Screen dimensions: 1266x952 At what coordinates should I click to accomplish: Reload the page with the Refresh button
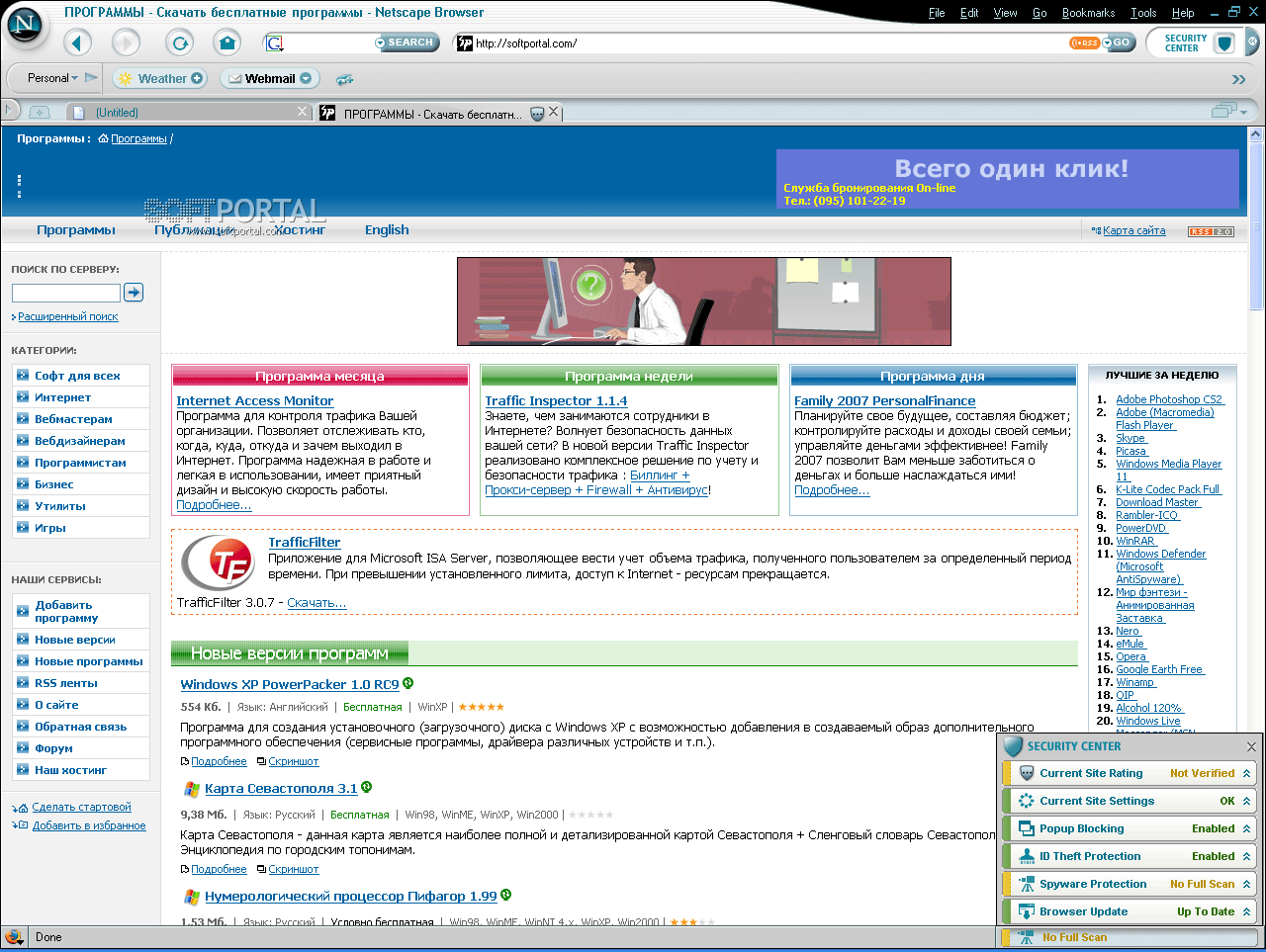[179, 43]
